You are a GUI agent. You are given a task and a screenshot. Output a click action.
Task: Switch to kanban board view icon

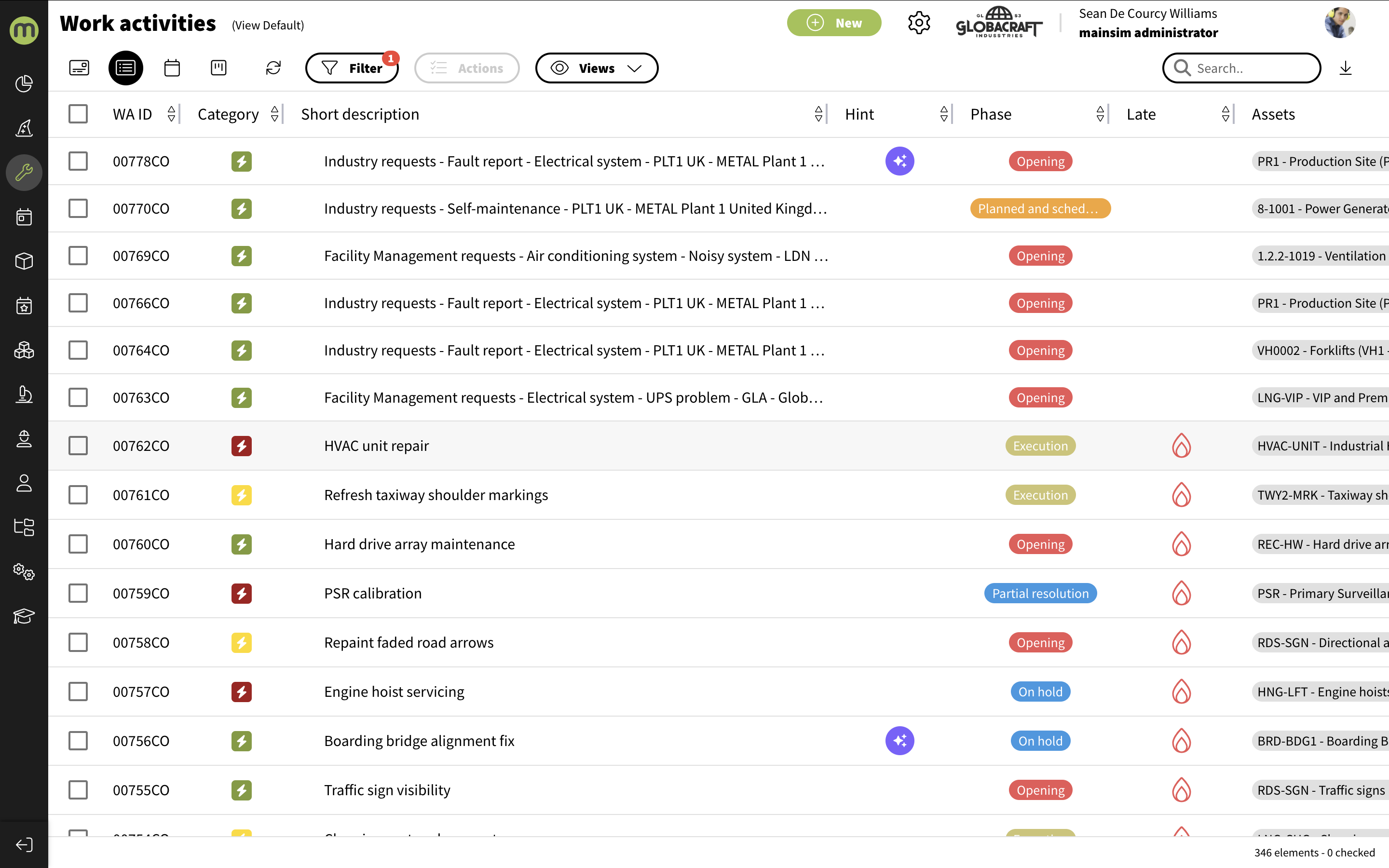[218, 68]
